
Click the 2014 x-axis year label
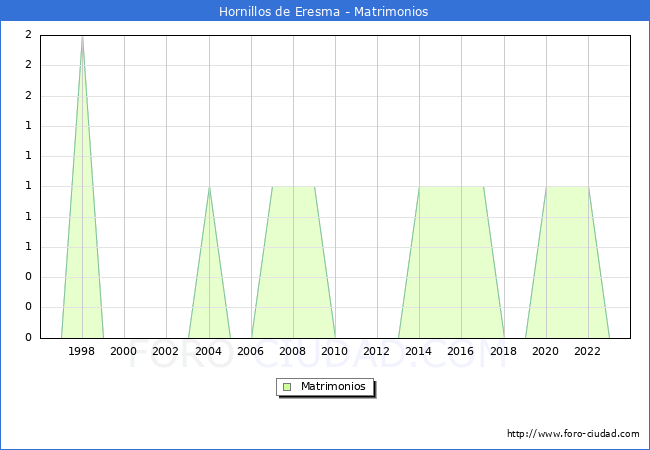coord(419,351)
